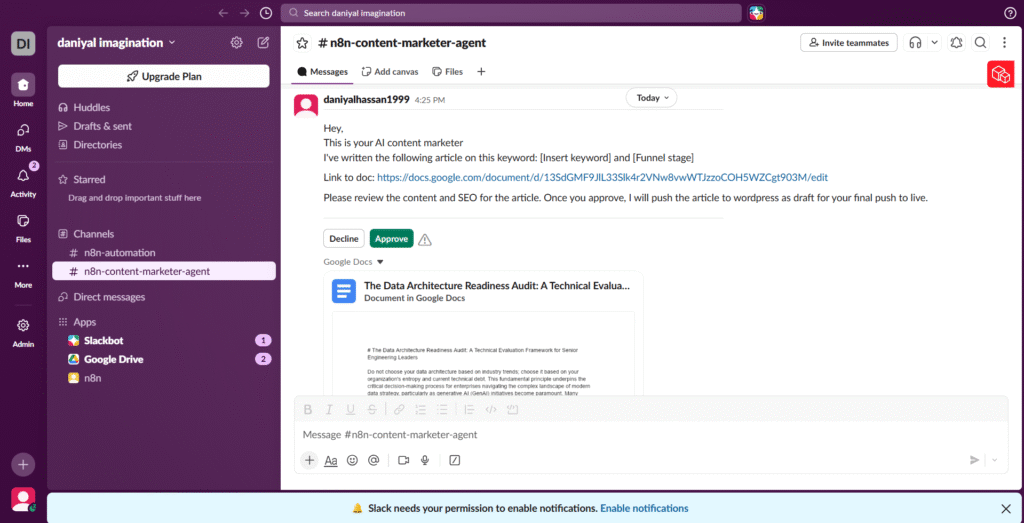1024x523 pixels.
Task: Open the compose new message icon
Action: pyautogui.click(x=263, y=43)
